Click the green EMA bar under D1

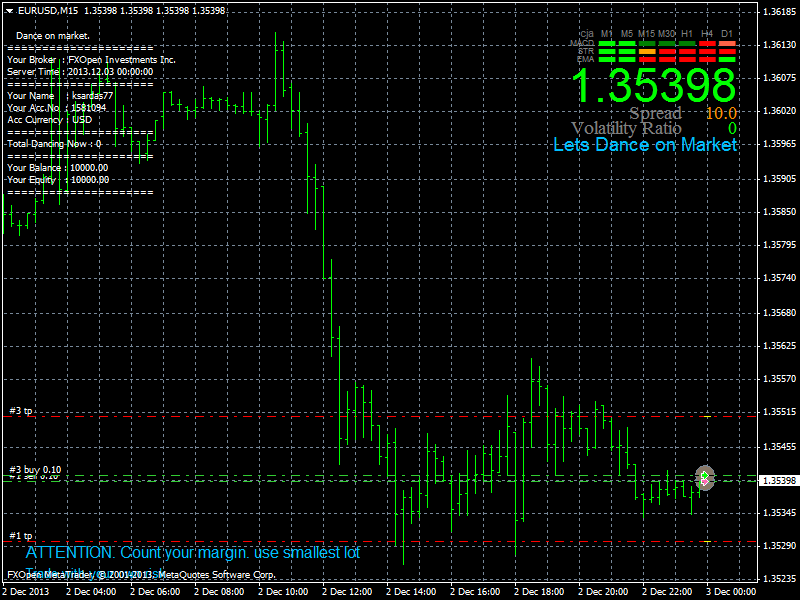727,59
